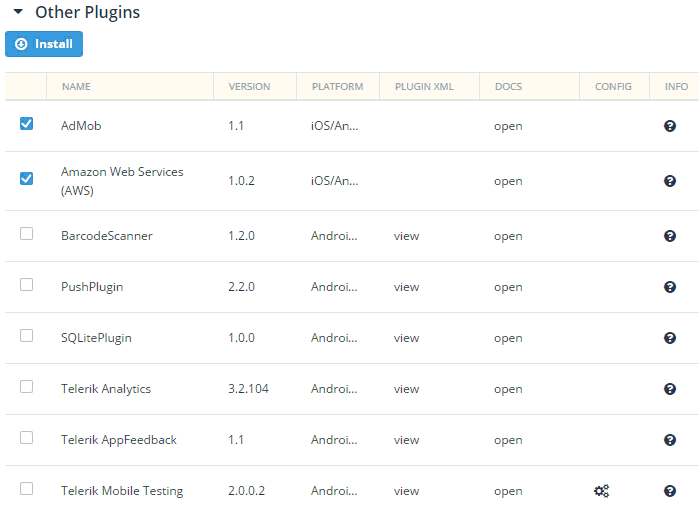View plugin XML for BarcodeScanner
700x516 pixels.
tap(406, 236)
